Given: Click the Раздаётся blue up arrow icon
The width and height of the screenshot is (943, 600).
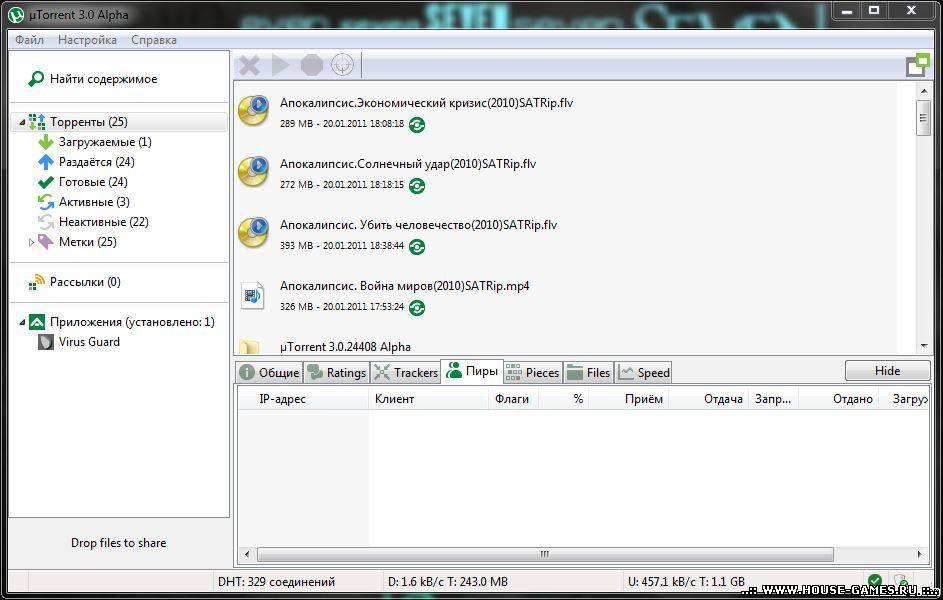Looking at the screenshot, I should (46, 162).
